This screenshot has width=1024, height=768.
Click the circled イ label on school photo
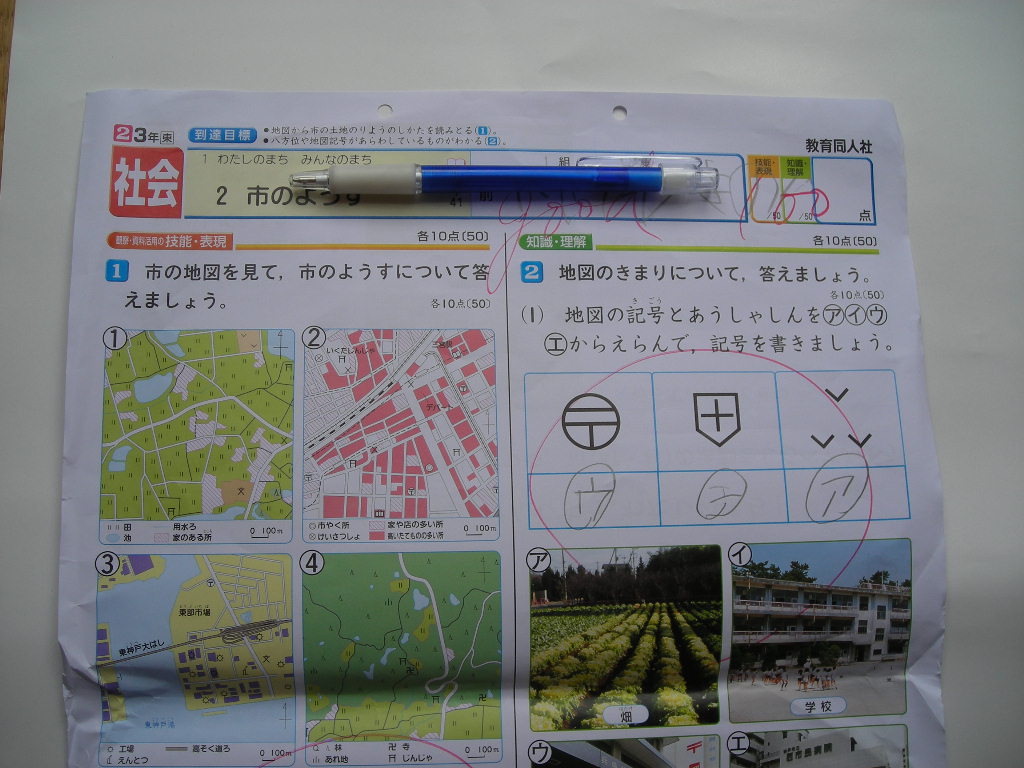click(x=741, y=553)
